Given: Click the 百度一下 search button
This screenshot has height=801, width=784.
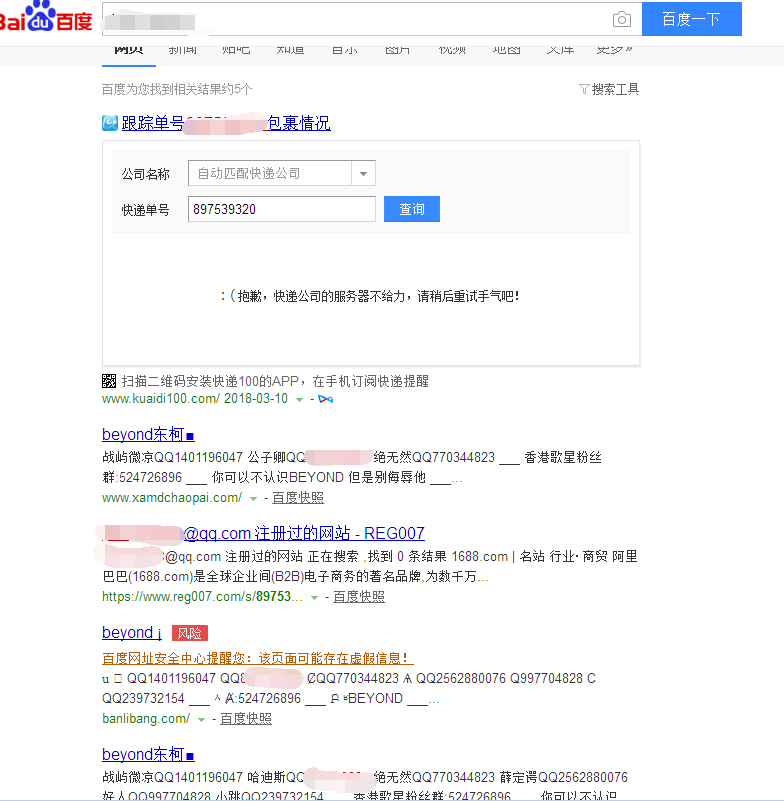Looking at the screenshot, I should coord(692,19).
